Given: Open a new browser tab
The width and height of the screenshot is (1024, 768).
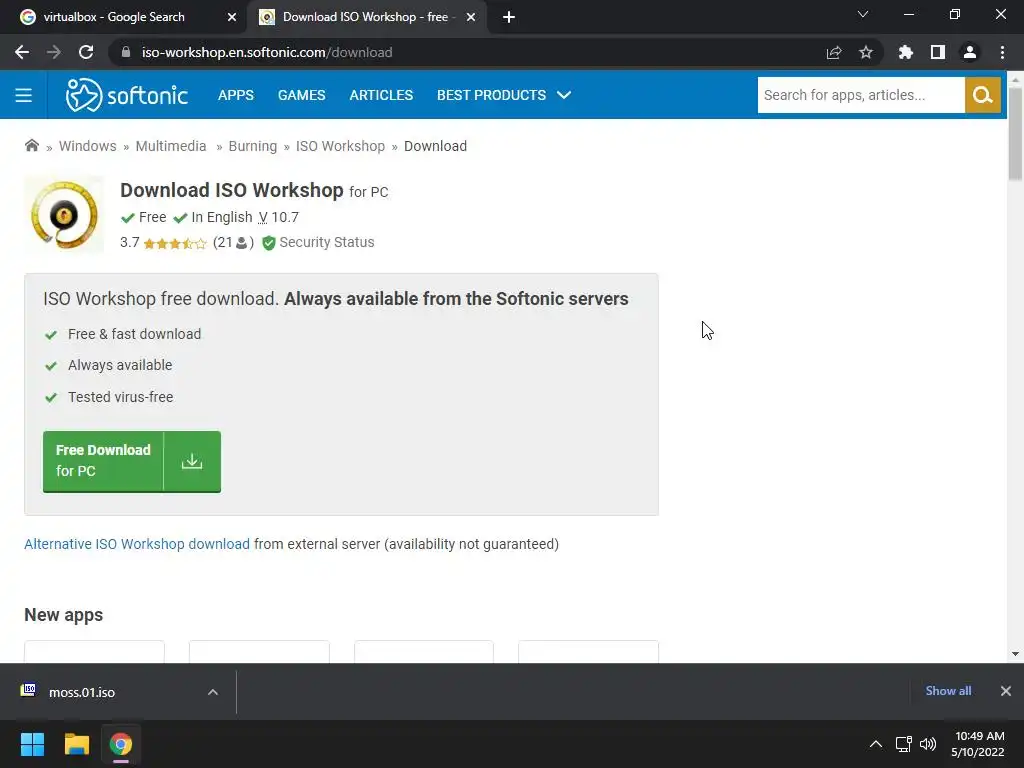Looking at the screenshot, I should pyautogui.click(x=509, y=17).
